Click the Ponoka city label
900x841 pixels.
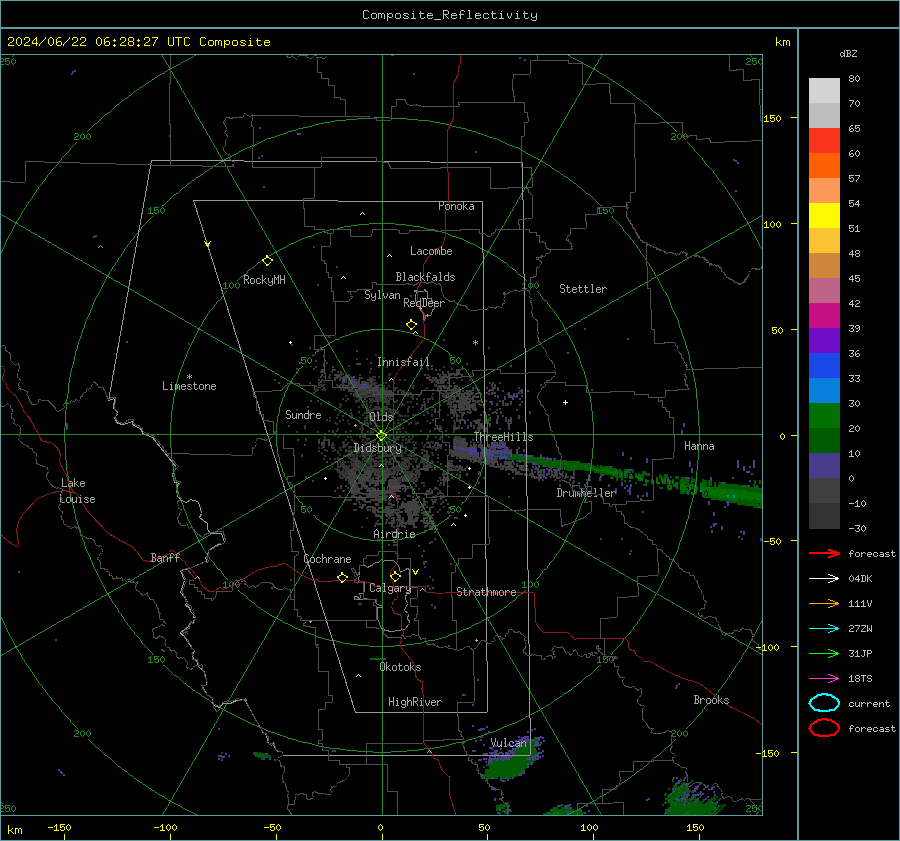(456, 206)
